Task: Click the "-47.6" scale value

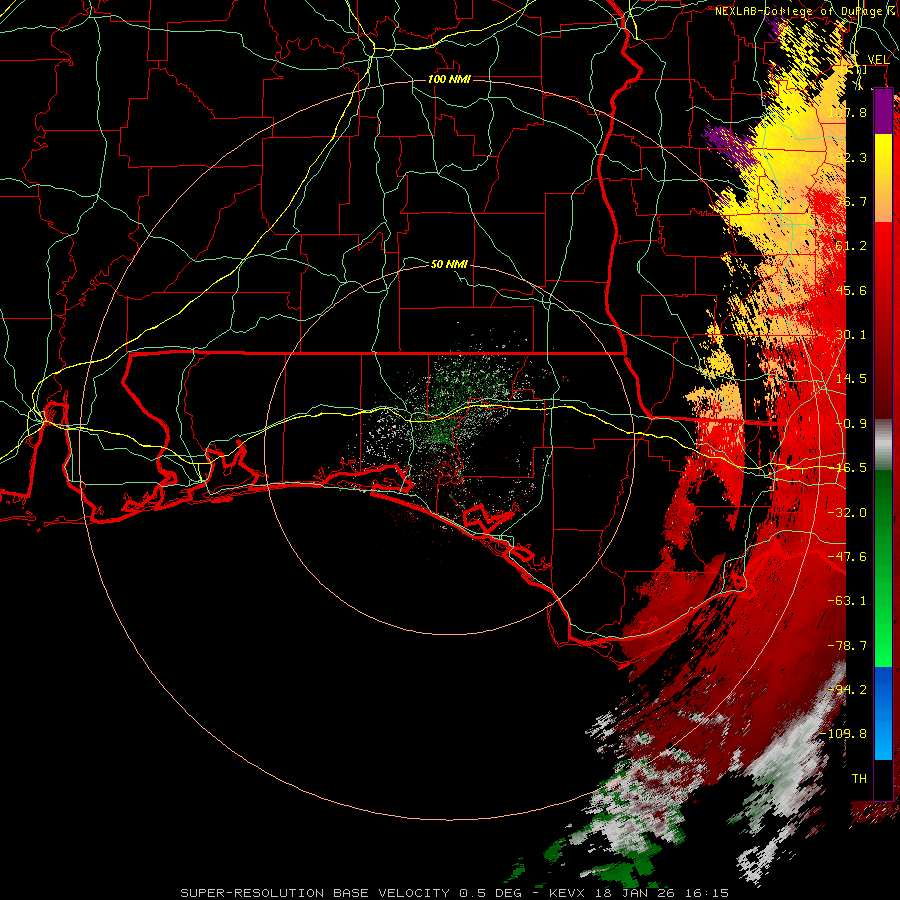Action: coord(848,557)
